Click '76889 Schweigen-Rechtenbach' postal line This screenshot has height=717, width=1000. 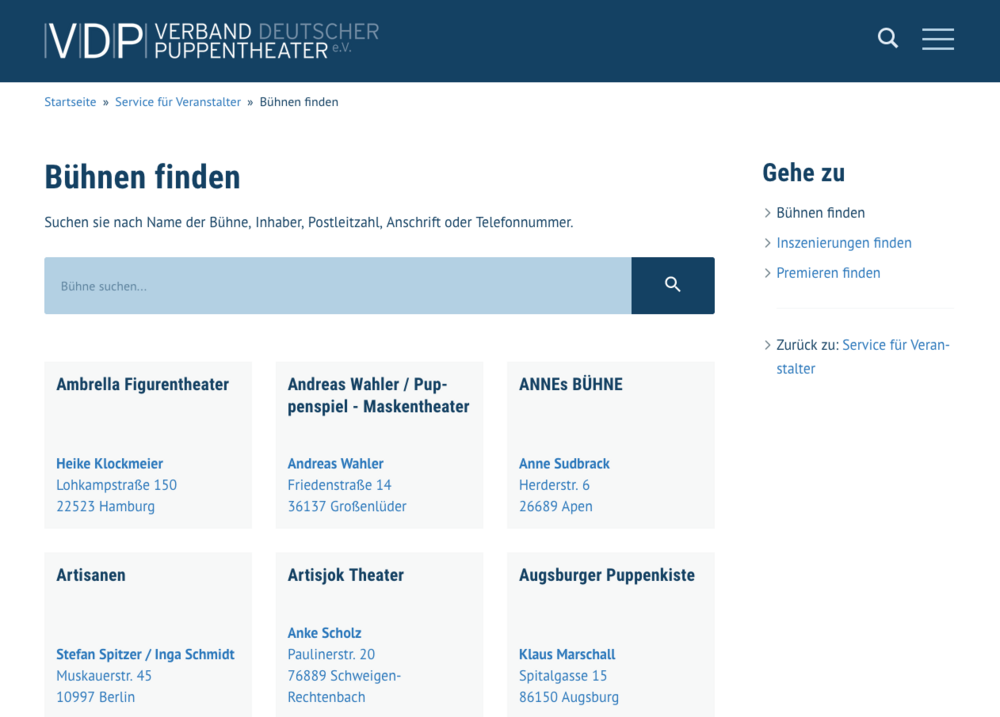[344, 686]
